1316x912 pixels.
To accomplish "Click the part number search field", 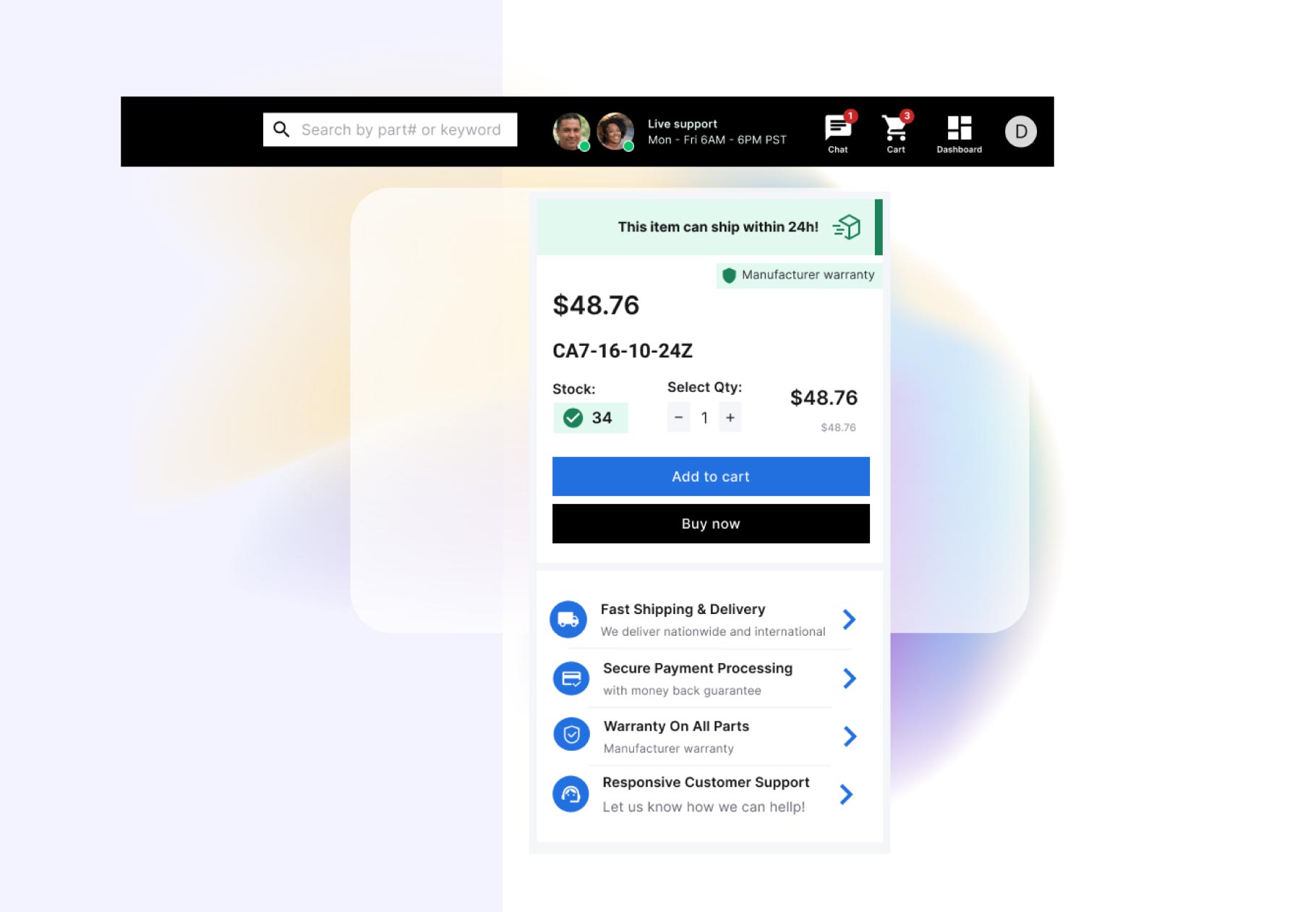I will 390,129.
